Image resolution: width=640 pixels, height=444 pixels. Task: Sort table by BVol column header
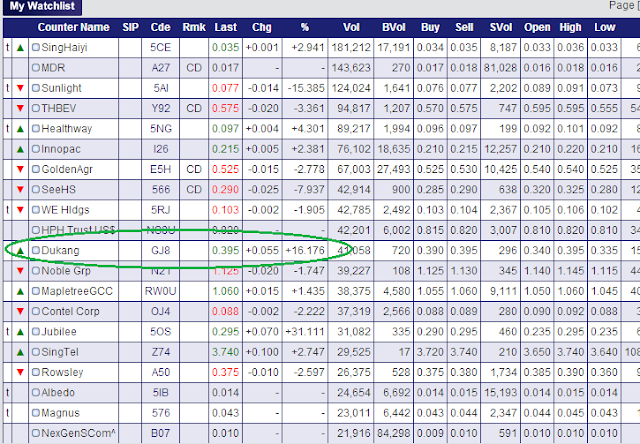[x=393, y=27]
